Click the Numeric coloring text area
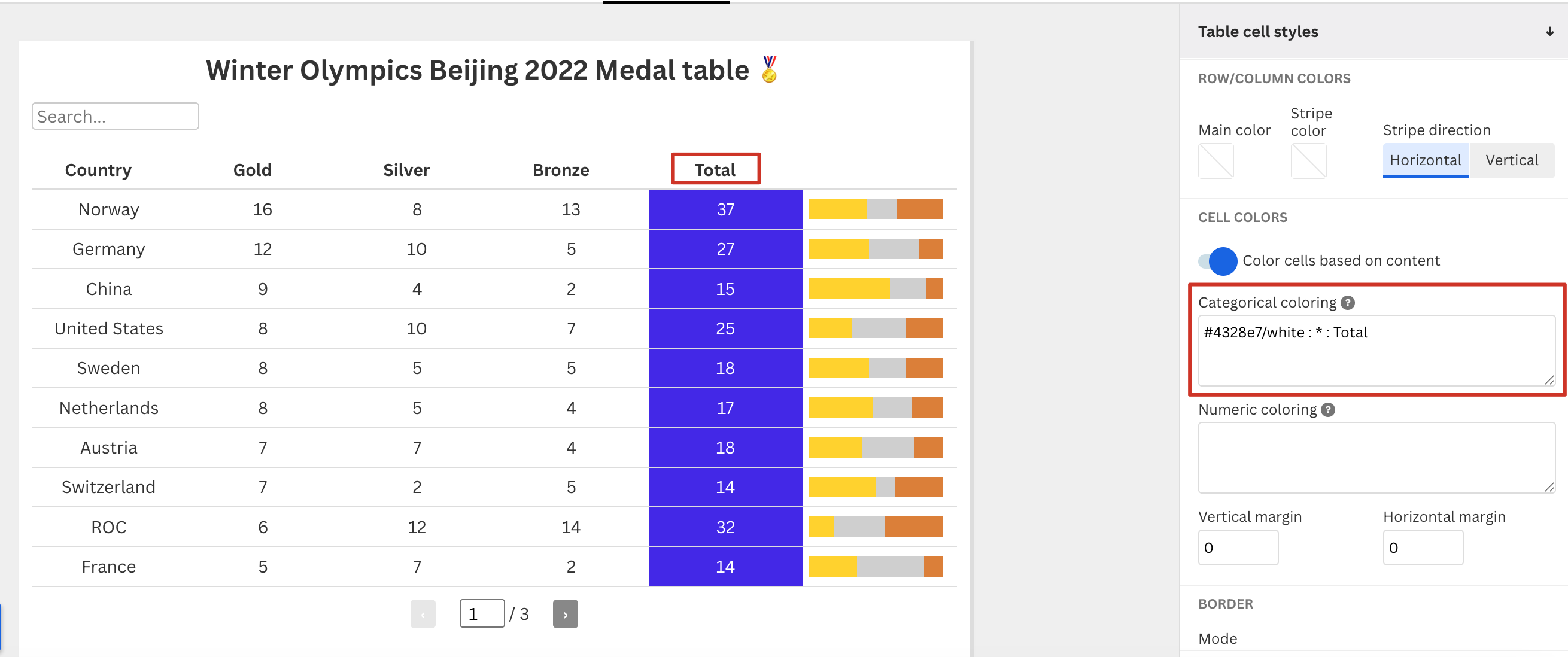Screen dimensions: 1568x657 1376,458
